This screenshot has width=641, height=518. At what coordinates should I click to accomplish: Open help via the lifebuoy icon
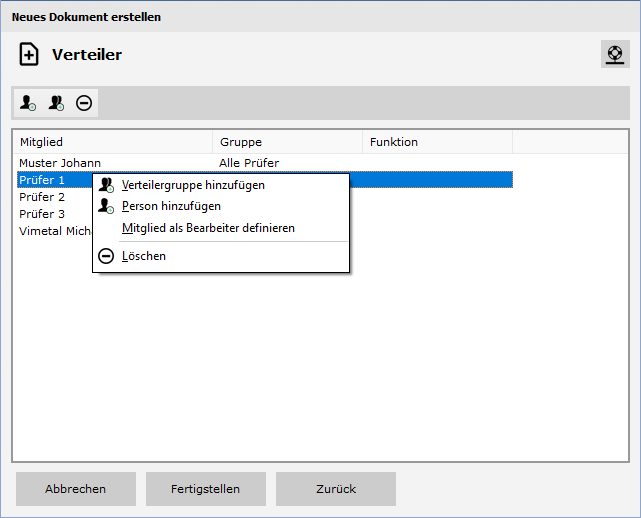[x=614, y=54]
